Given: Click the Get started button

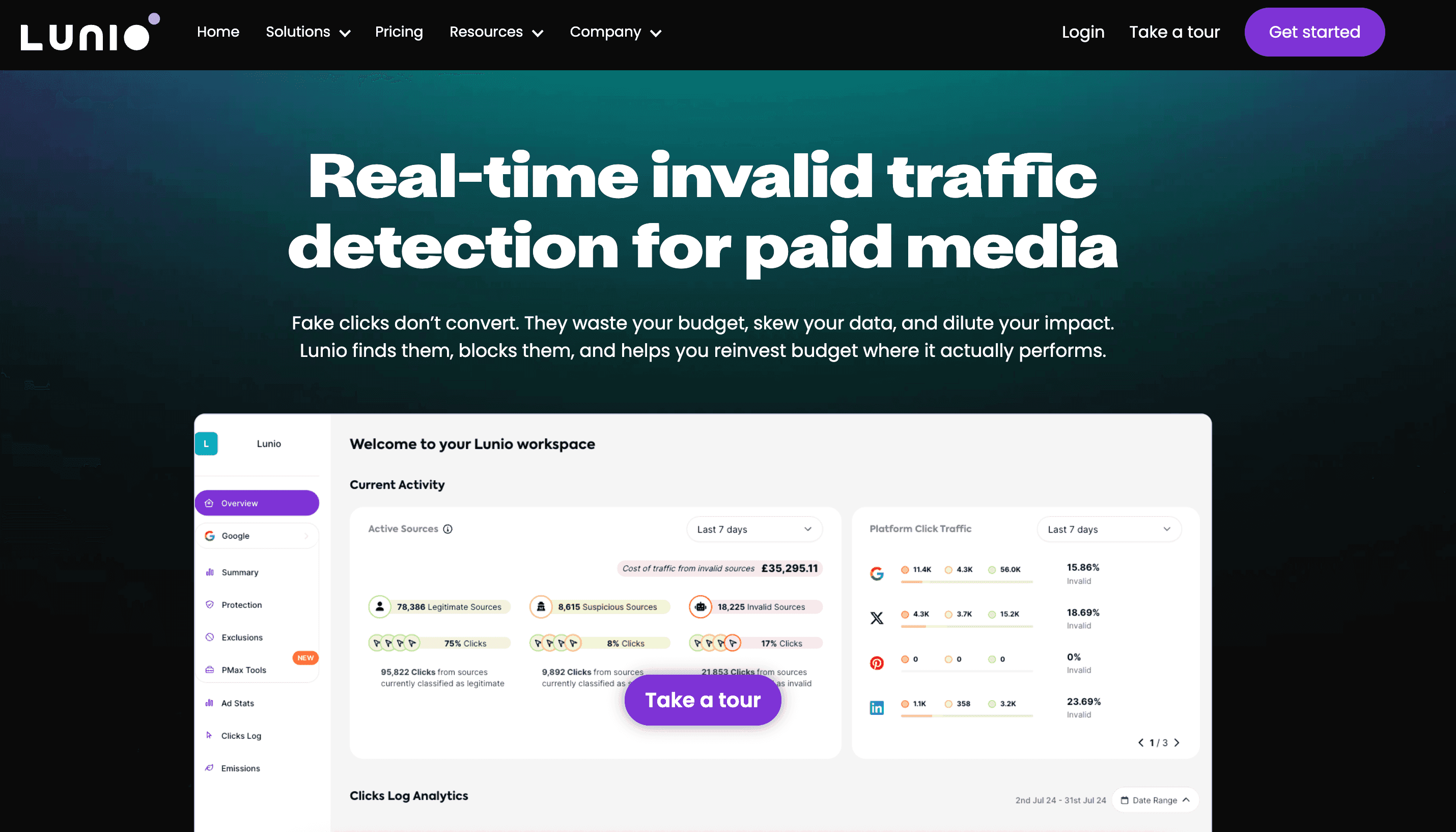Looking at the screenshot, I should (x=1314, y=32).
